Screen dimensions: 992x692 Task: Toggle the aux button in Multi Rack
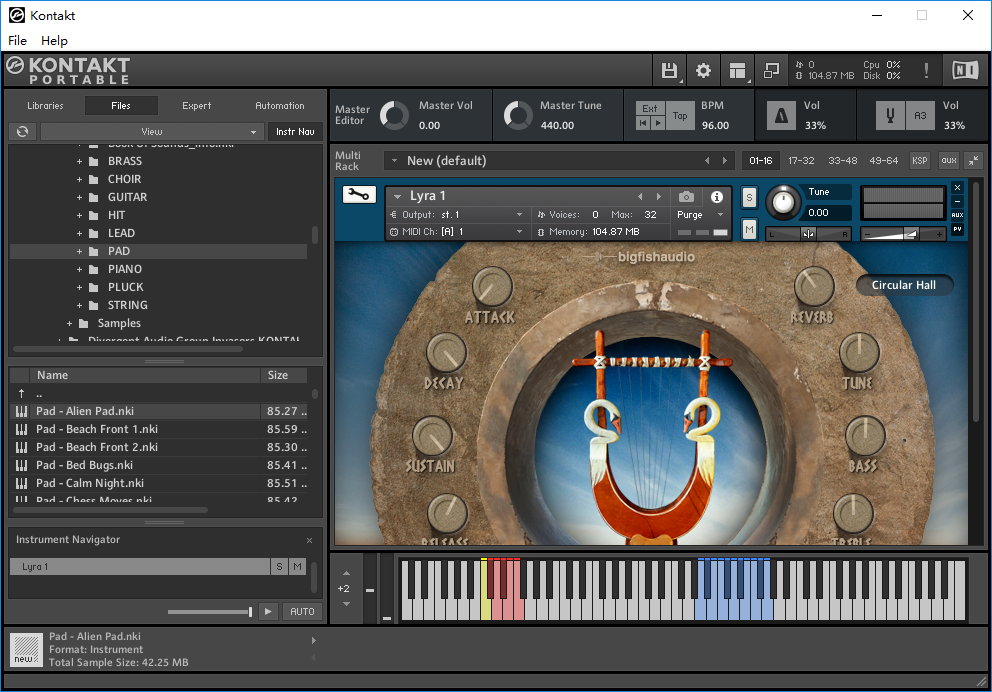(x=948, y=161)
